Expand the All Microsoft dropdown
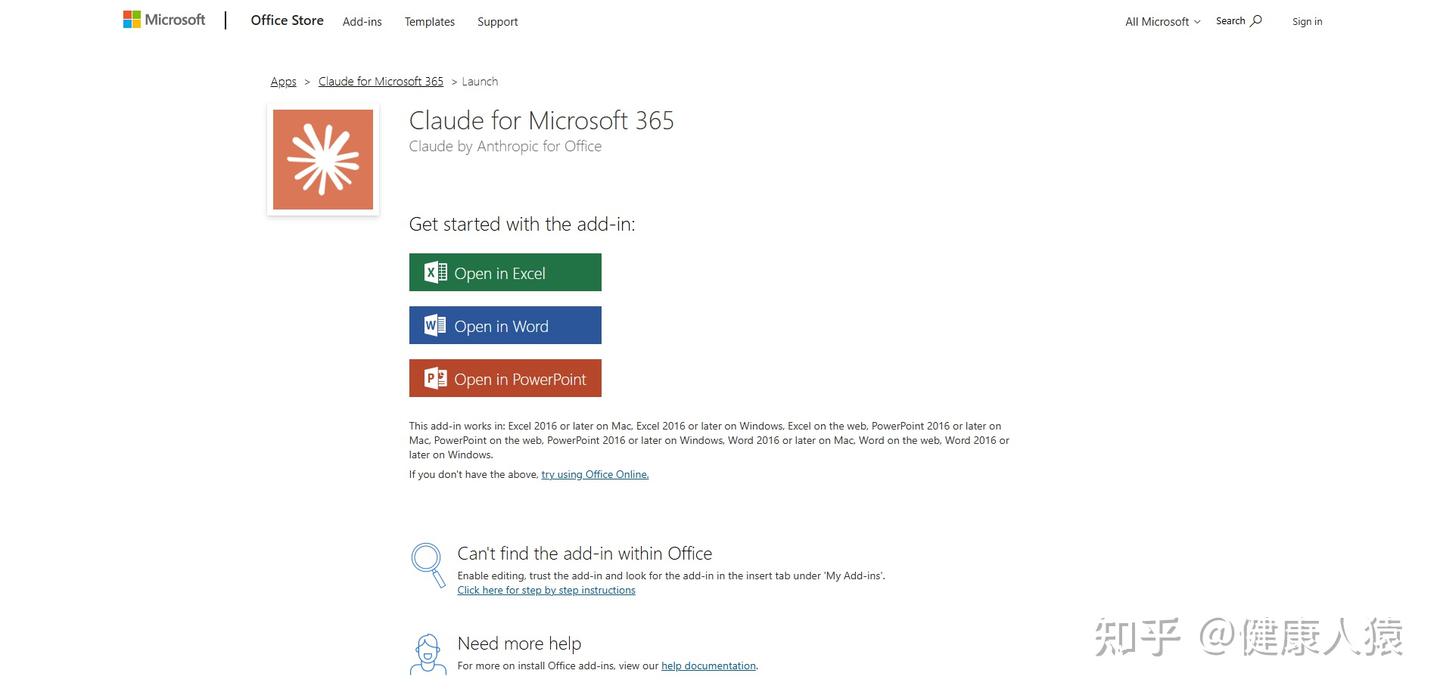This screenshot has width=1440, height=695. 1162,21
